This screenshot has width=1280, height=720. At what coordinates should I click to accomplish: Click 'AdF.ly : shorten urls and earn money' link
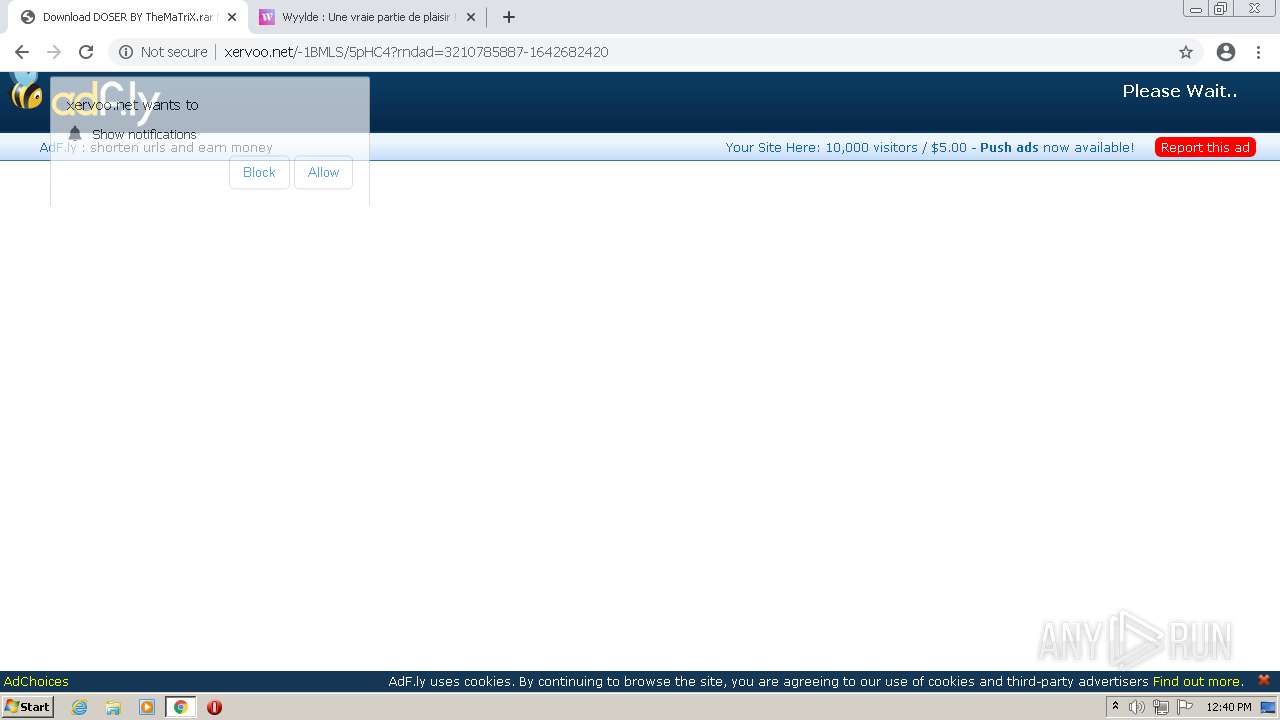pyautogui.click(x=156, y=147)
